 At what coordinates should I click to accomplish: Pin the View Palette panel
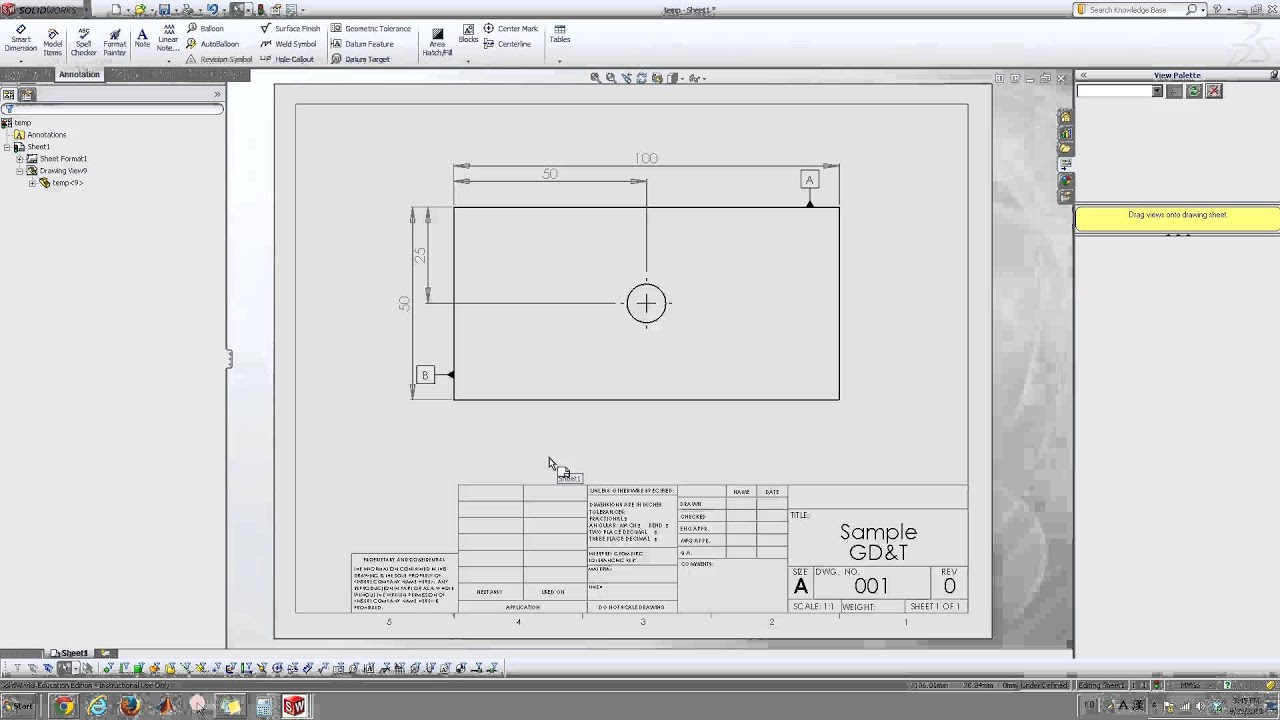tap(1273, 75)
